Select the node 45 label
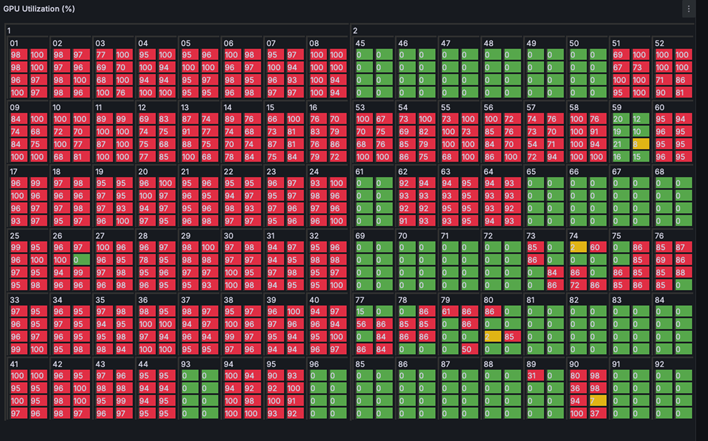 point(360,44)
